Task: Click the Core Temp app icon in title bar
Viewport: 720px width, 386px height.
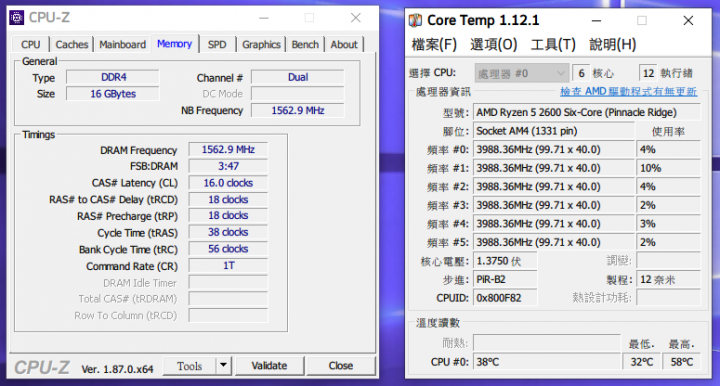Action: (416, 20)
